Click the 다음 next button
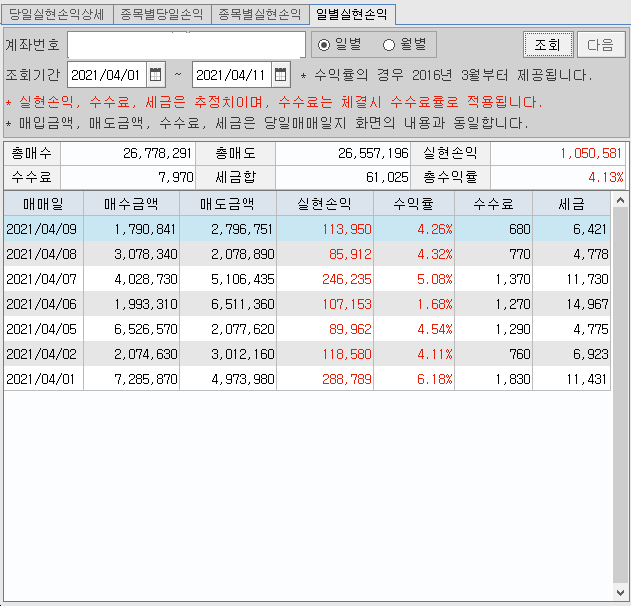The image size is (631, 606). click(601, 45)
